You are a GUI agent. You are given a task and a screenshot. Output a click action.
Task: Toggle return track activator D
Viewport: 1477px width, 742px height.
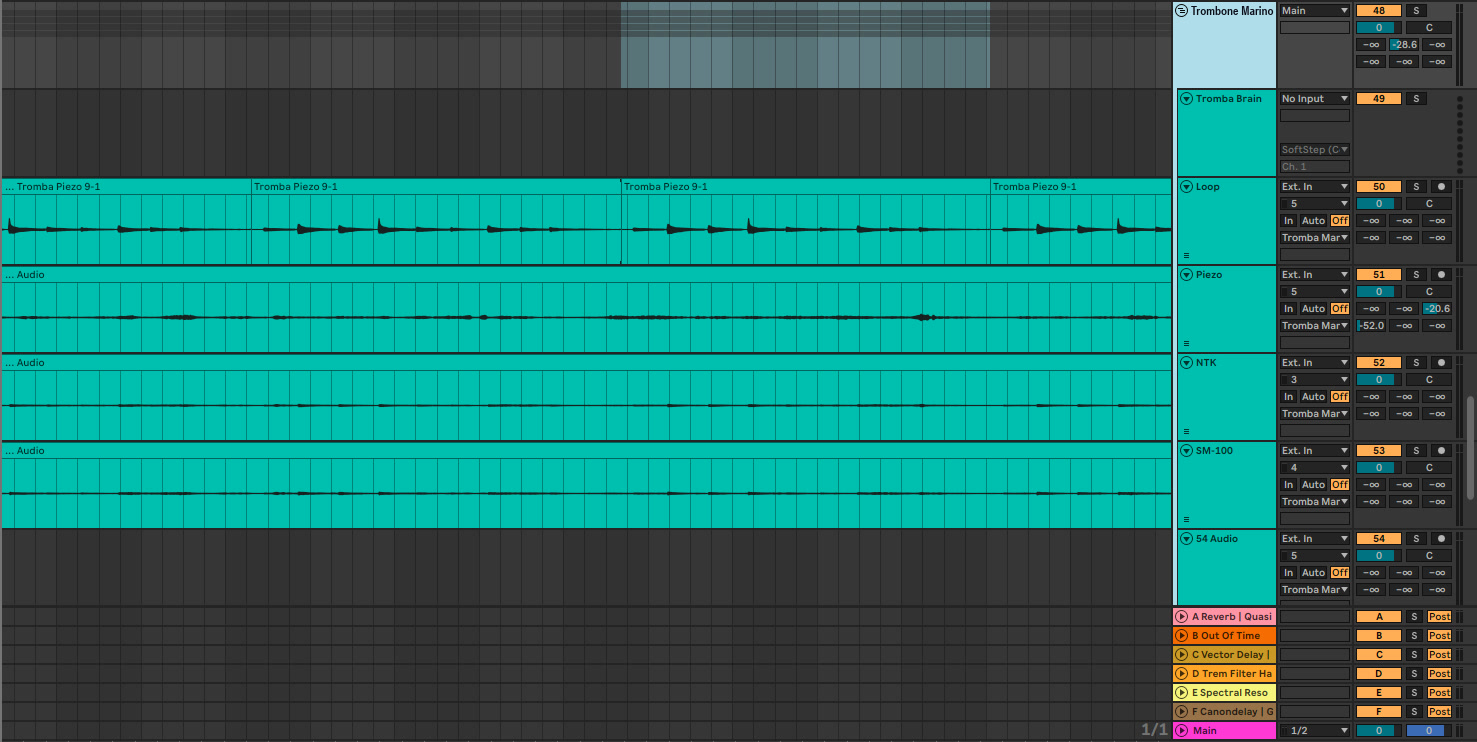click(x=1378, y=674)
